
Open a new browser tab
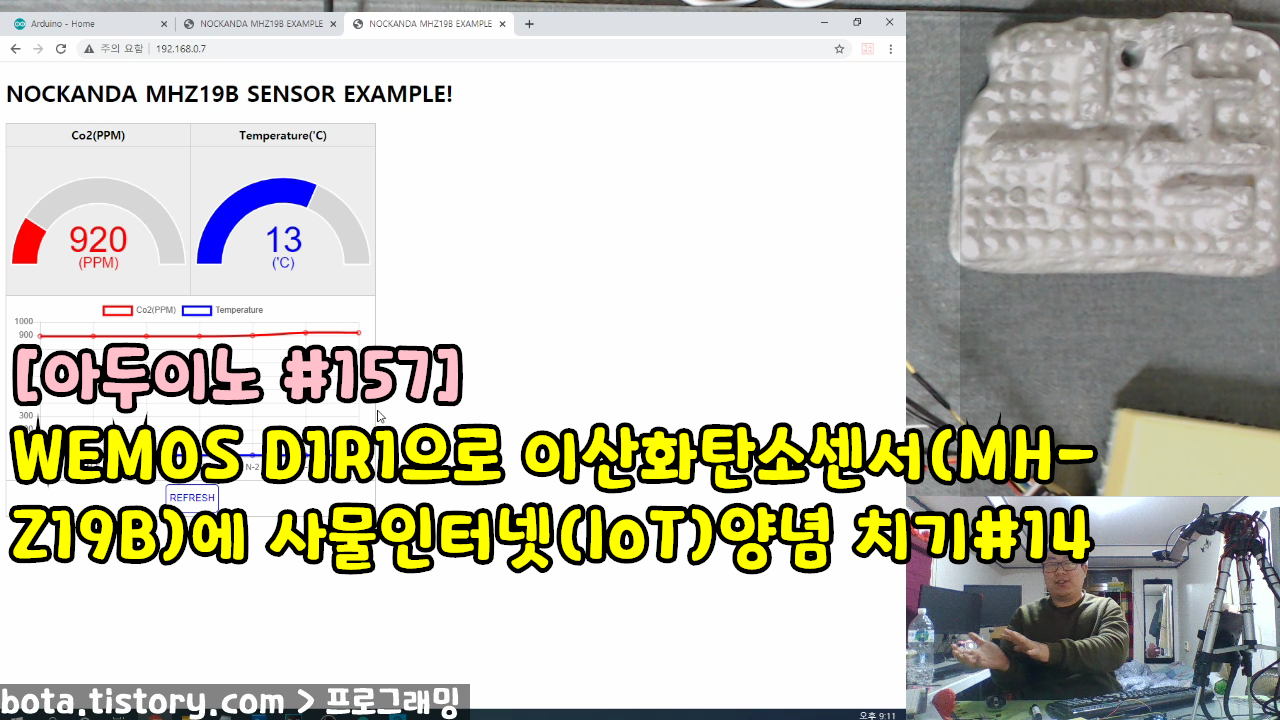[529, 24]
